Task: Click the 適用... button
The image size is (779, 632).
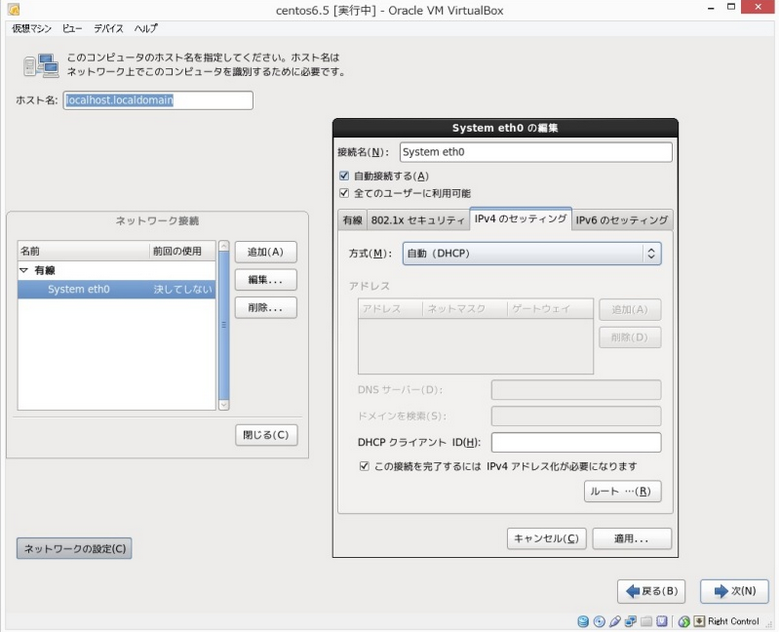Action: pyautogui.click(x=632, y=539)
